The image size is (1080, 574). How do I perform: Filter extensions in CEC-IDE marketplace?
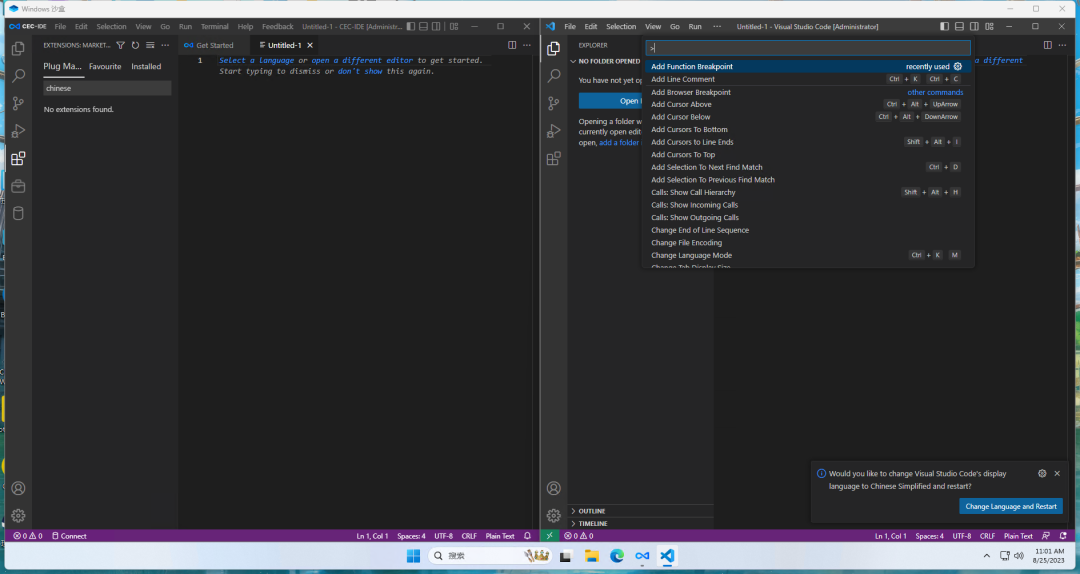[x=121, y=45]
